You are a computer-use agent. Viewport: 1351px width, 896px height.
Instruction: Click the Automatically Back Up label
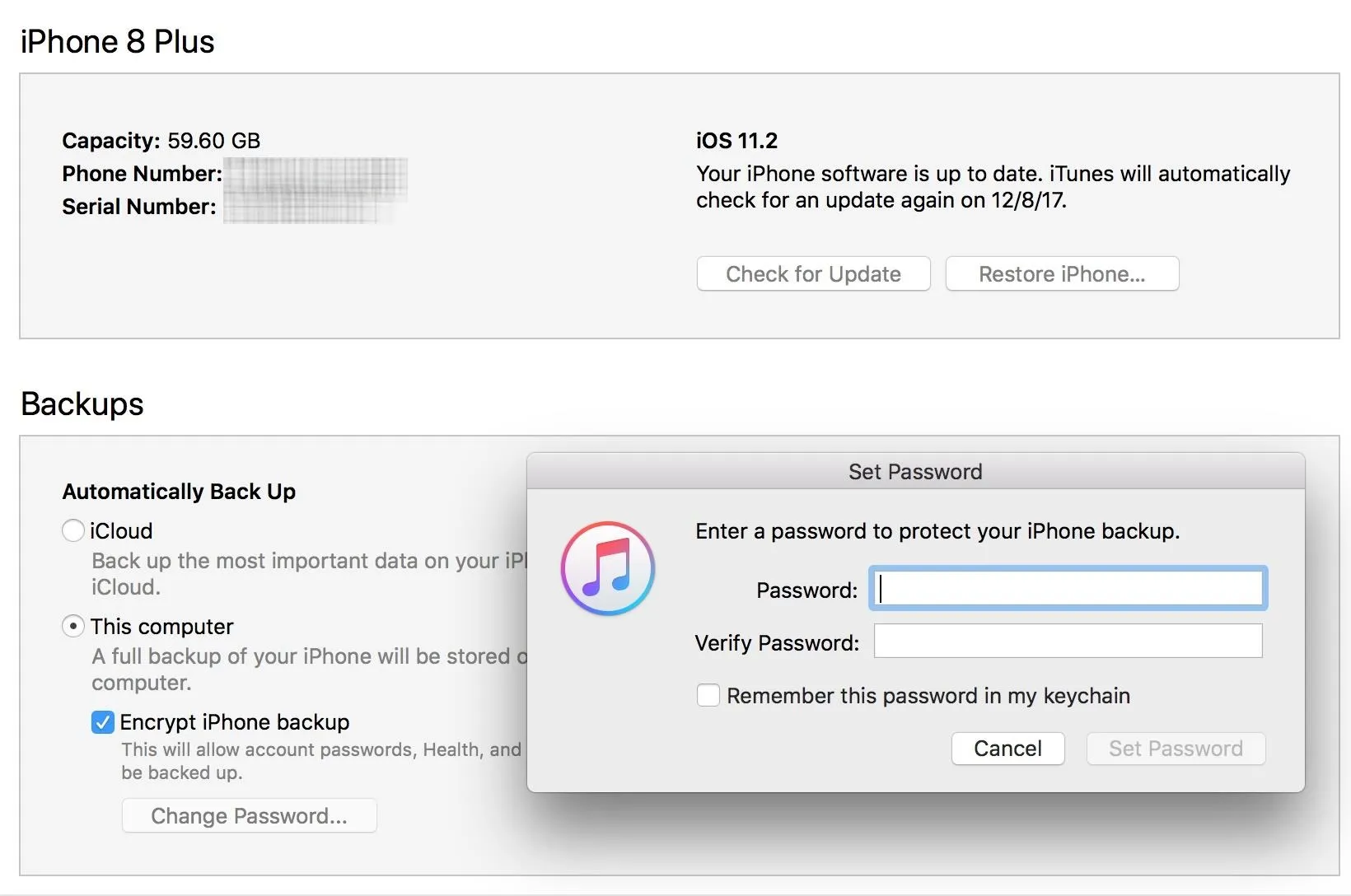(x=179, y=492)
